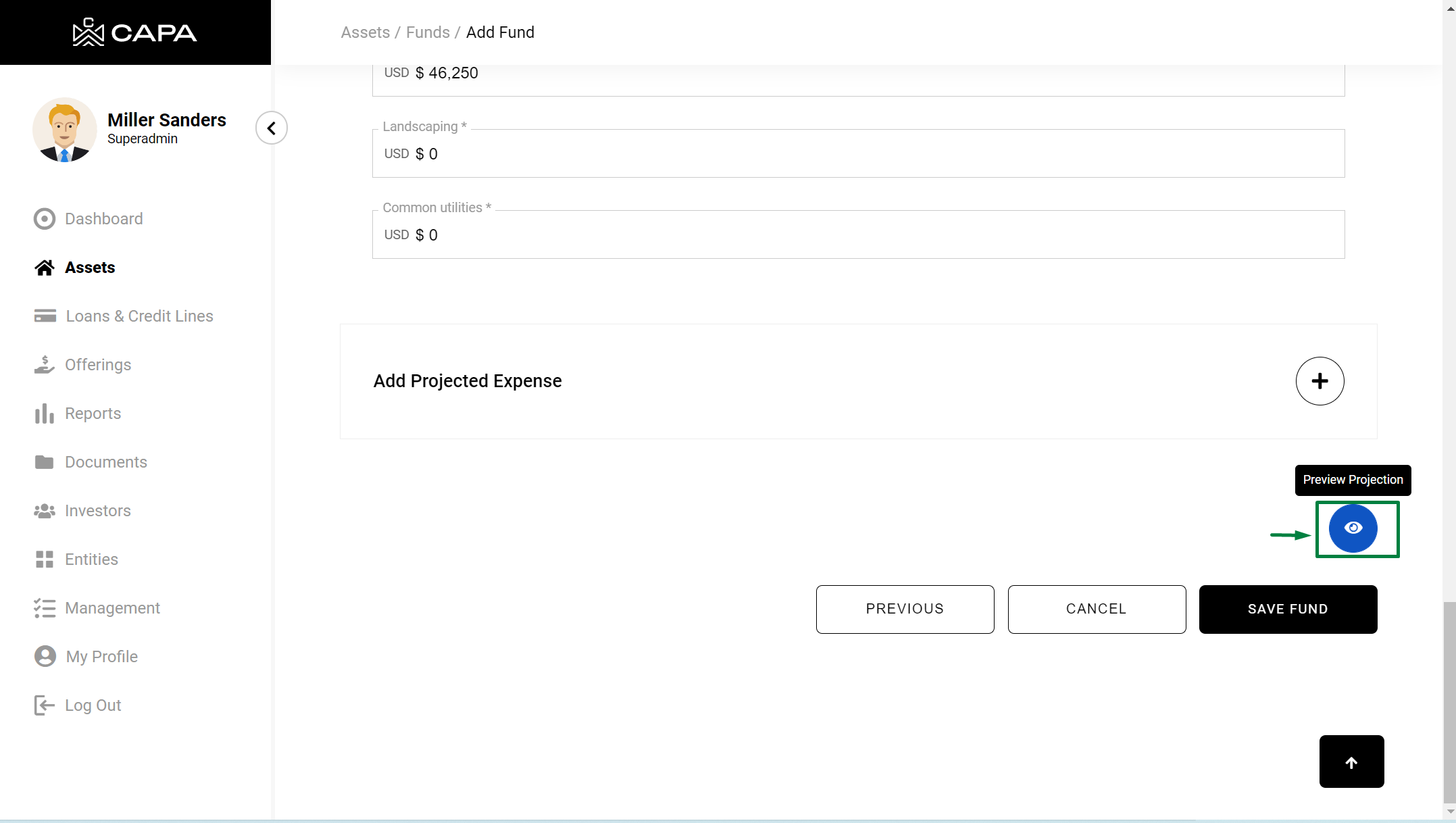Open Reports bar chart icon
Image resolution: width=1456 pixels, height=823 pixels.
click(x=45, y=414)
